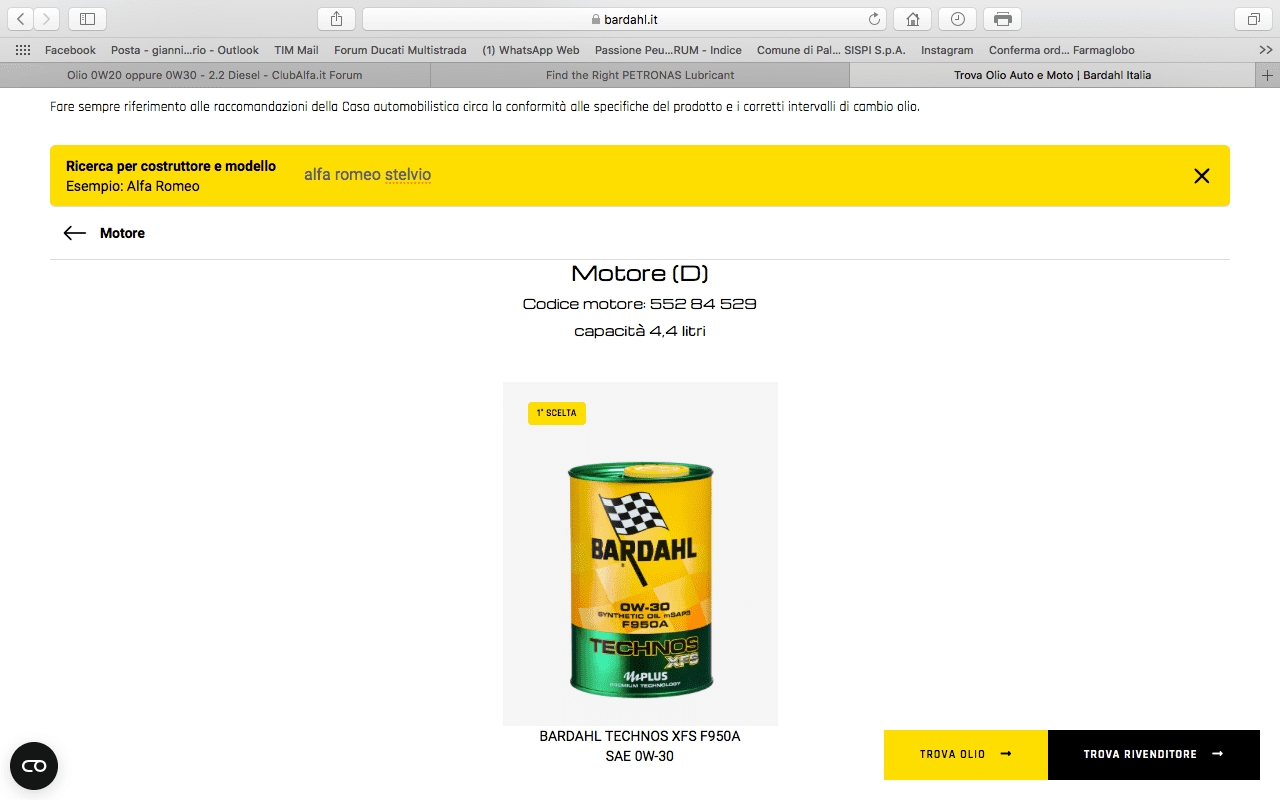Screen dimensions: 1280x800
Task: Show browsing history clock icon
Action: (x=957, y=19)
